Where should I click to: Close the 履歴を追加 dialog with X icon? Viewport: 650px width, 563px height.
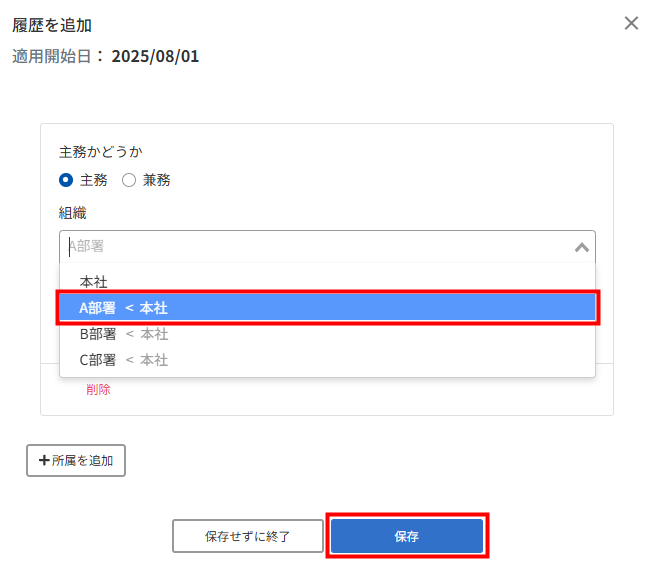click(x=631, y=23)
